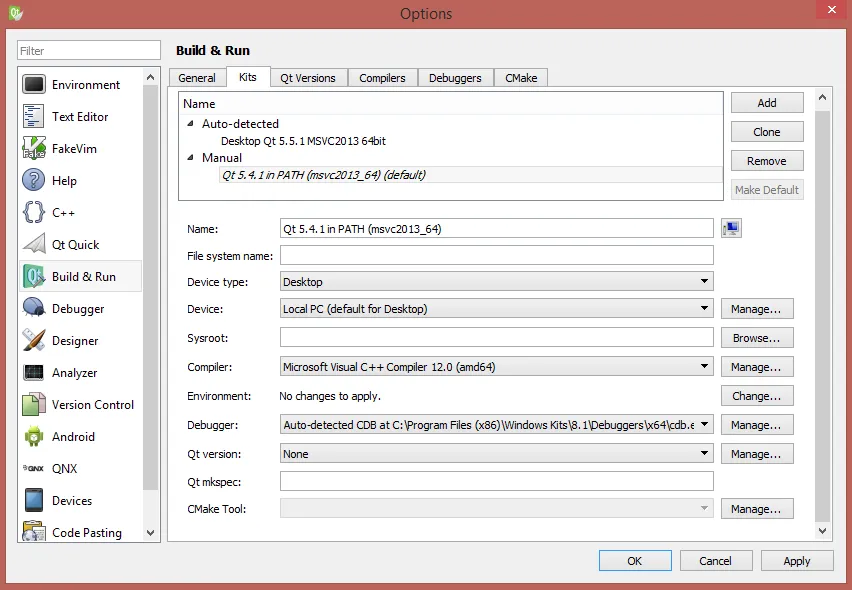Click the Cancel button
The image size is (852, 590).
(716, 561)
